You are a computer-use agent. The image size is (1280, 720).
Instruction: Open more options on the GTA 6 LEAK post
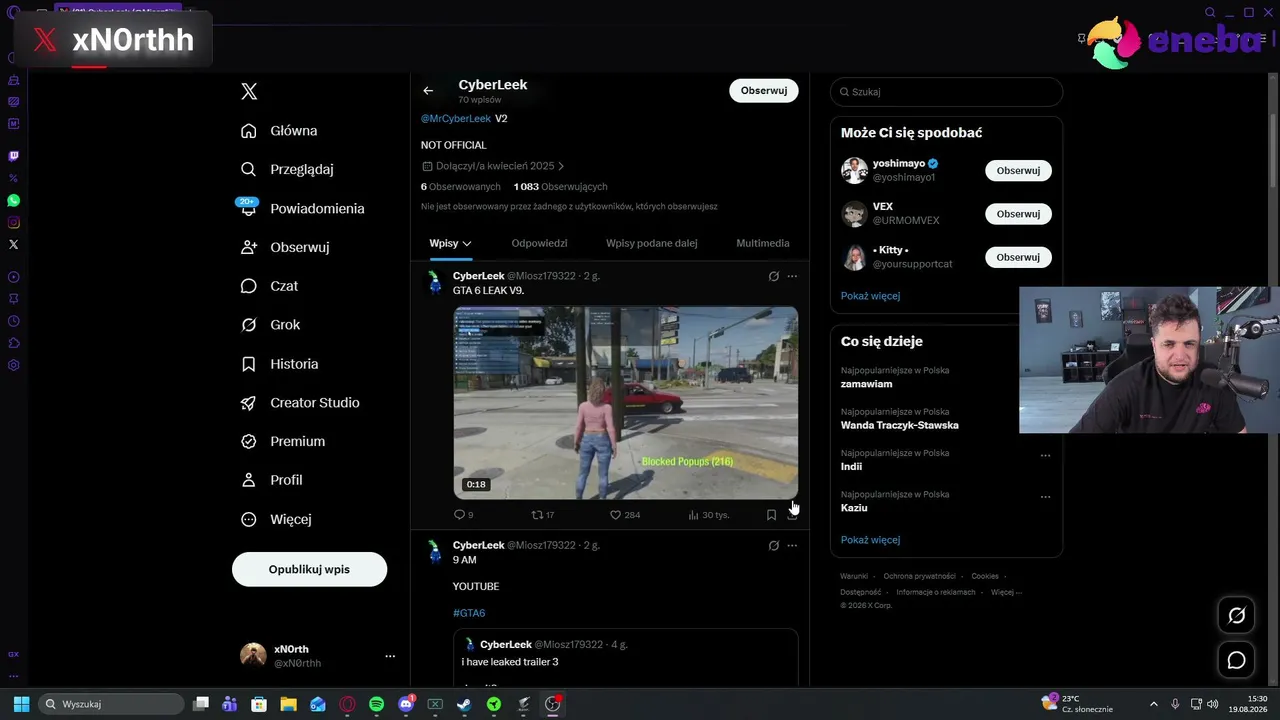coord(792,276)
